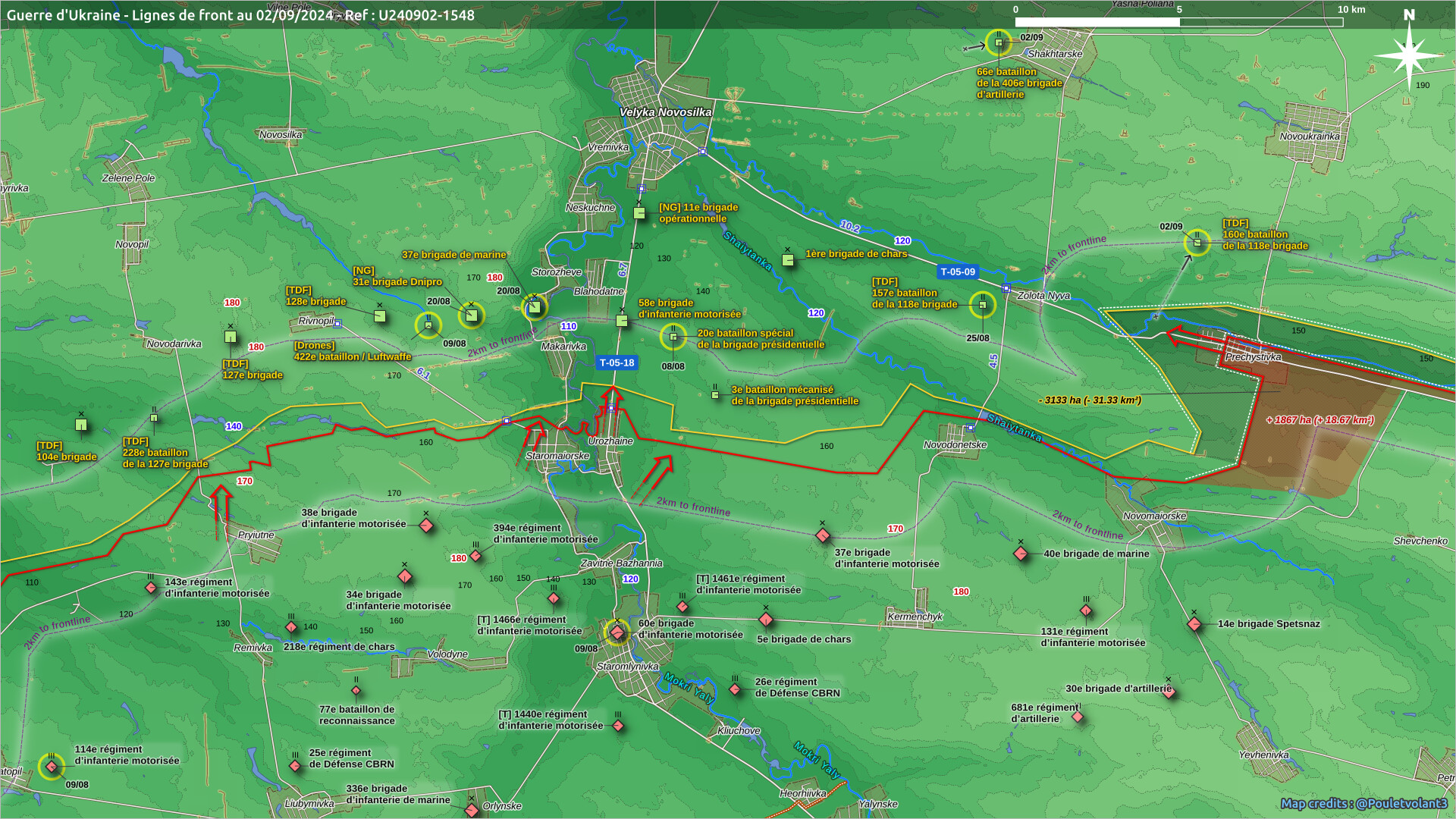Click the 1ère brigade de chars unit marker
1456x819 pixels.
coord(788,260)
